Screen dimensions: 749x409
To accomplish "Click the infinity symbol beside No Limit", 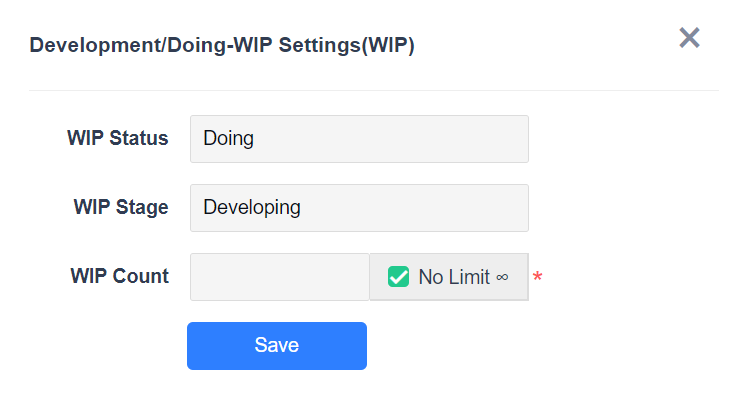I will coord(502,278).
